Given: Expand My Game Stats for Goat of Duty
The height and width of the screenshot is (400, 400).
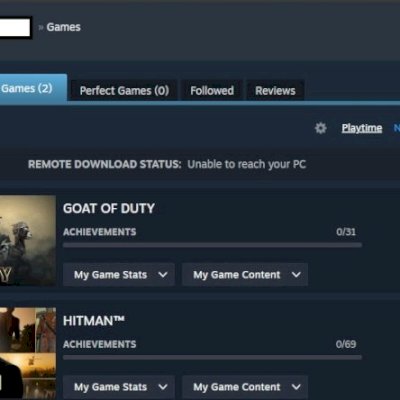Looking at the screenshot, I should (119, 275).
